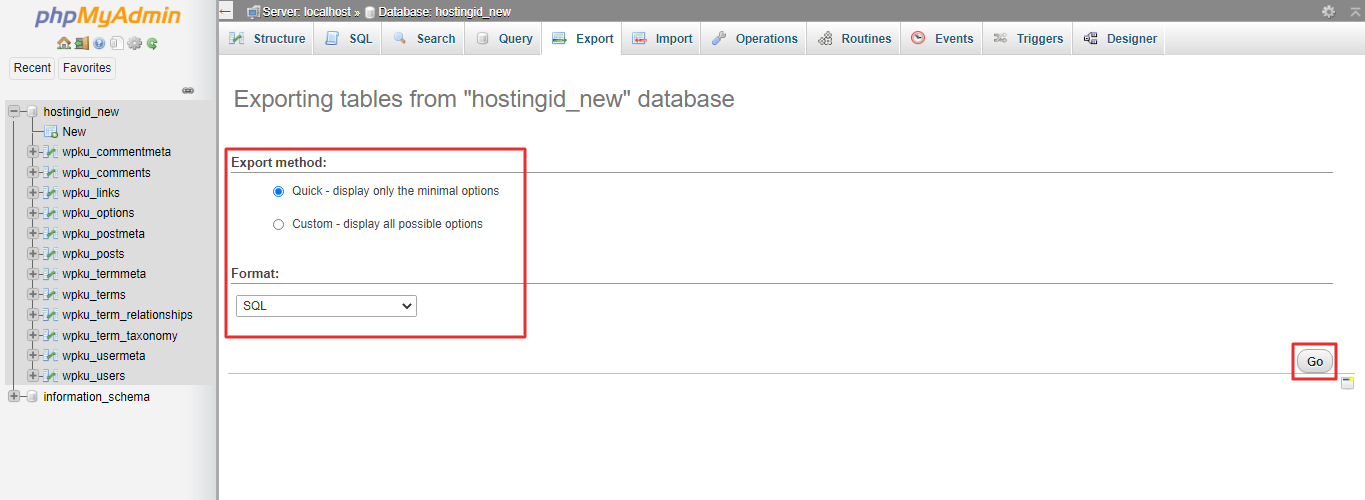This screenshot has width=1365, height=500.
Task: Reload navigation panel with green arrow icon
Action: 152,43
